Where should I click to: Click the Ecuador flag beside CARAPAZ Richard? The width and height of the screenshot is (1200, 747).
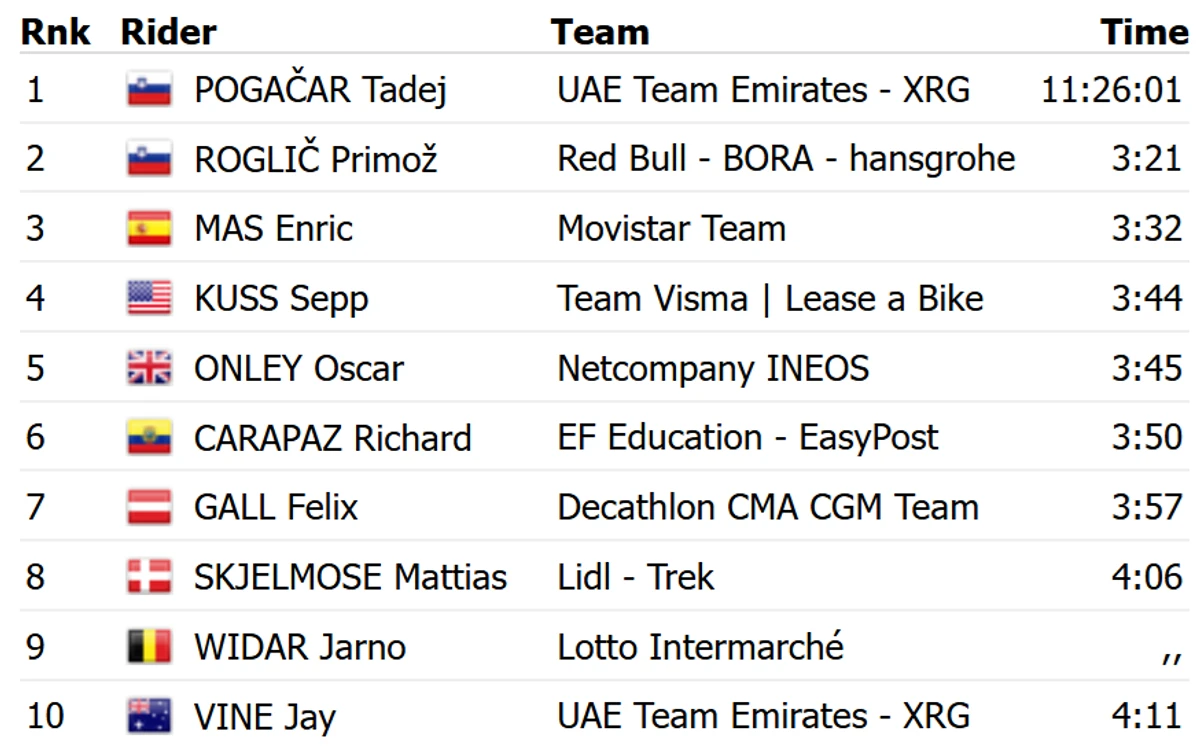(149, 438)
